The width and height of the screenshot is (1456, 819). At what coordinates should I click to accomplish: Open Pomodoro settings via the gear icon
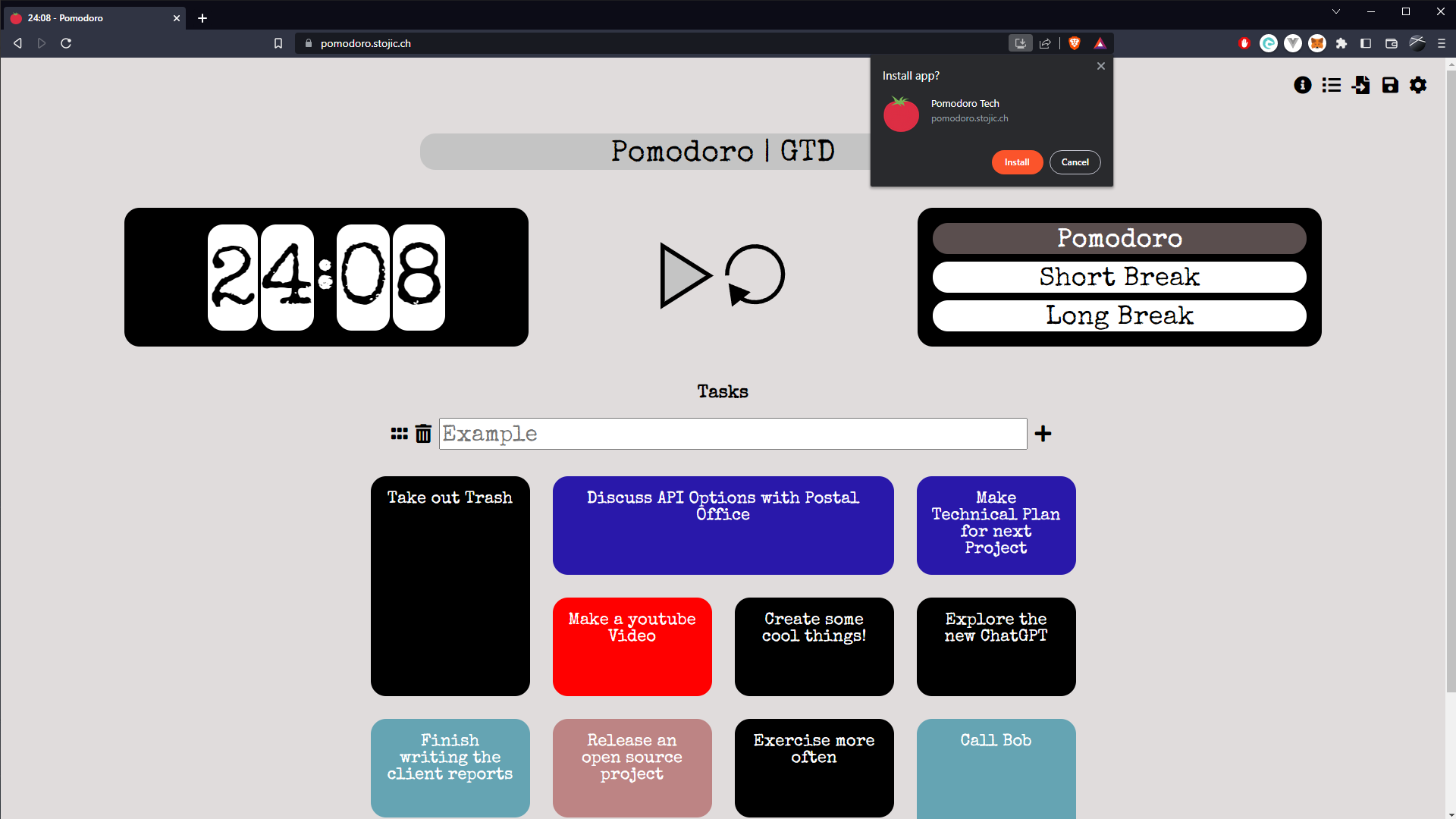pyautogui.click(x=1418, y=85)
